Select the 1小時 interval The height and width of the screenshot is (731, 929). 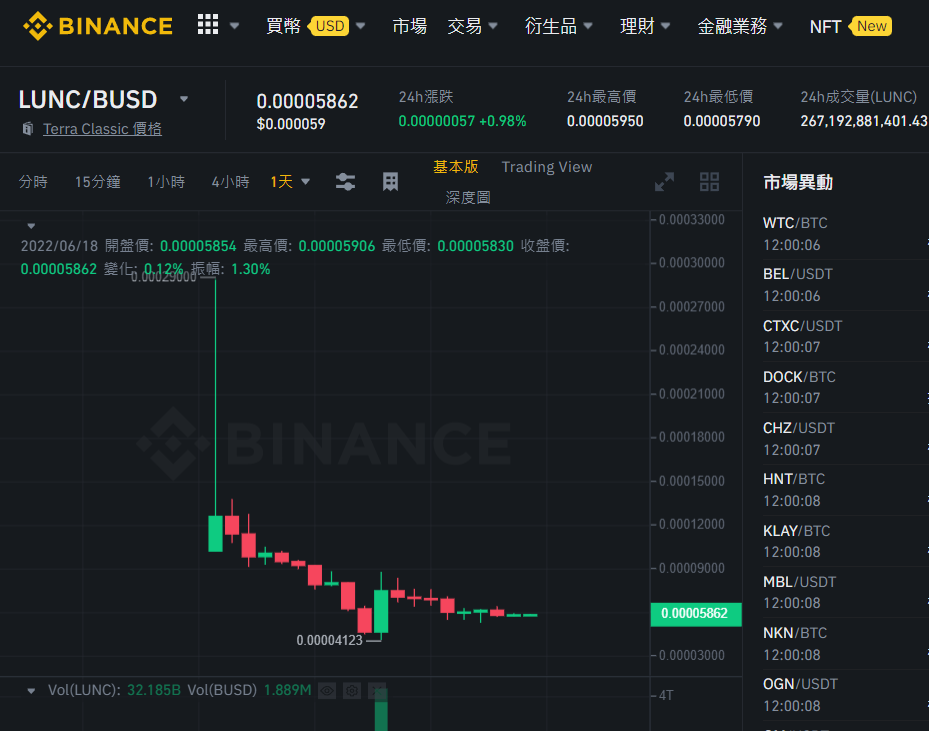point(166,181)
